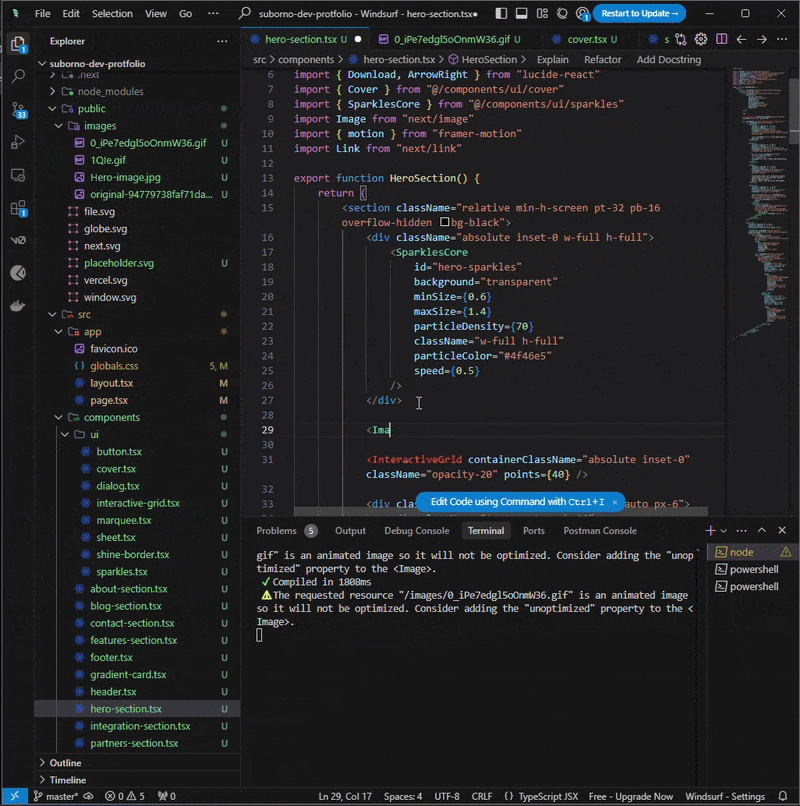This screenshot has width=800, height=806.
Task: Open panel more actions ellipsis
Action: click(x=741, y=530)
